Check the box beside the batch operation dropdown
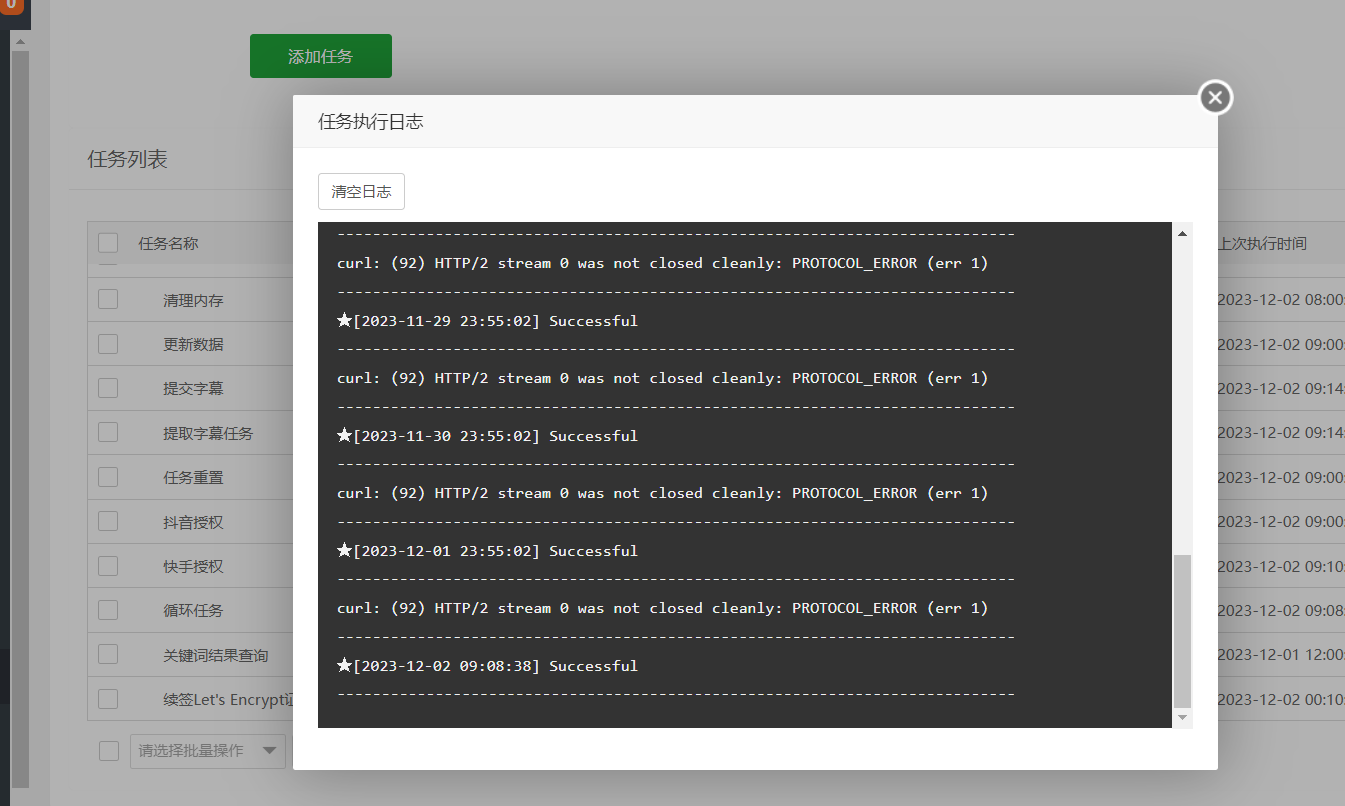 click(x=109, y=751)
